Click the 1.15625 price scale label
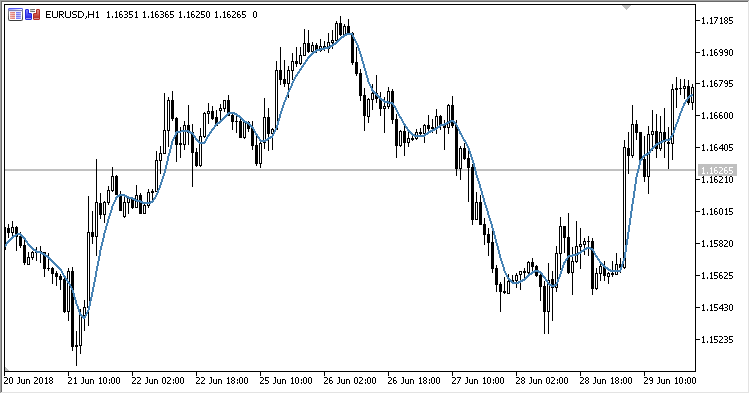The image size is (750, 394). pyautogui.click(x=717, y=275)
